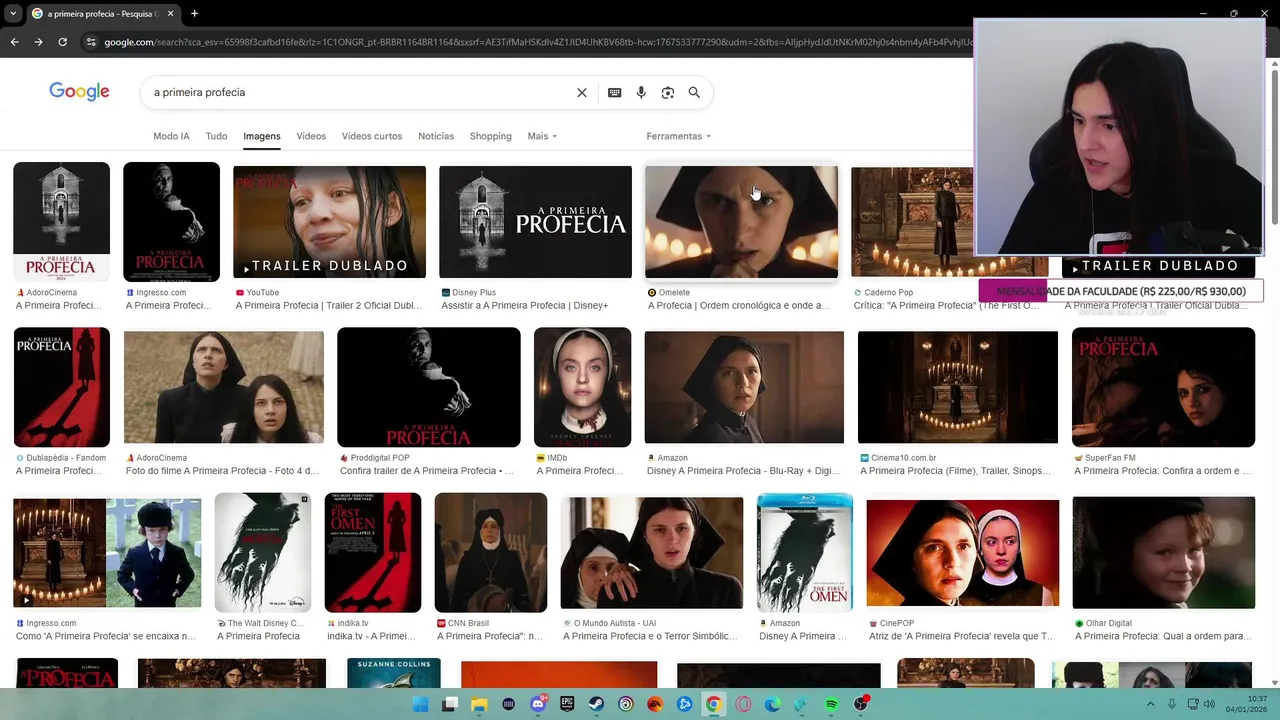The image size is (1280, 720).
Task: Open Opera GX from the taskbar
Action: pos(743,704)
